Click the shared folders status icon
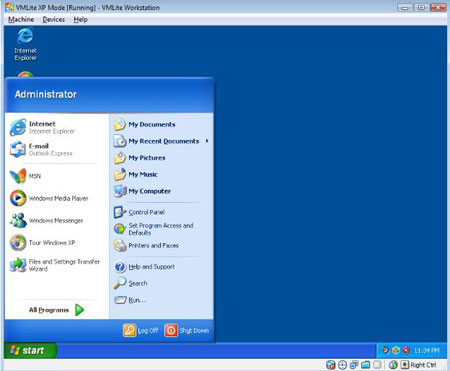This screenshot has height=371, width=450. pos(365,365)
